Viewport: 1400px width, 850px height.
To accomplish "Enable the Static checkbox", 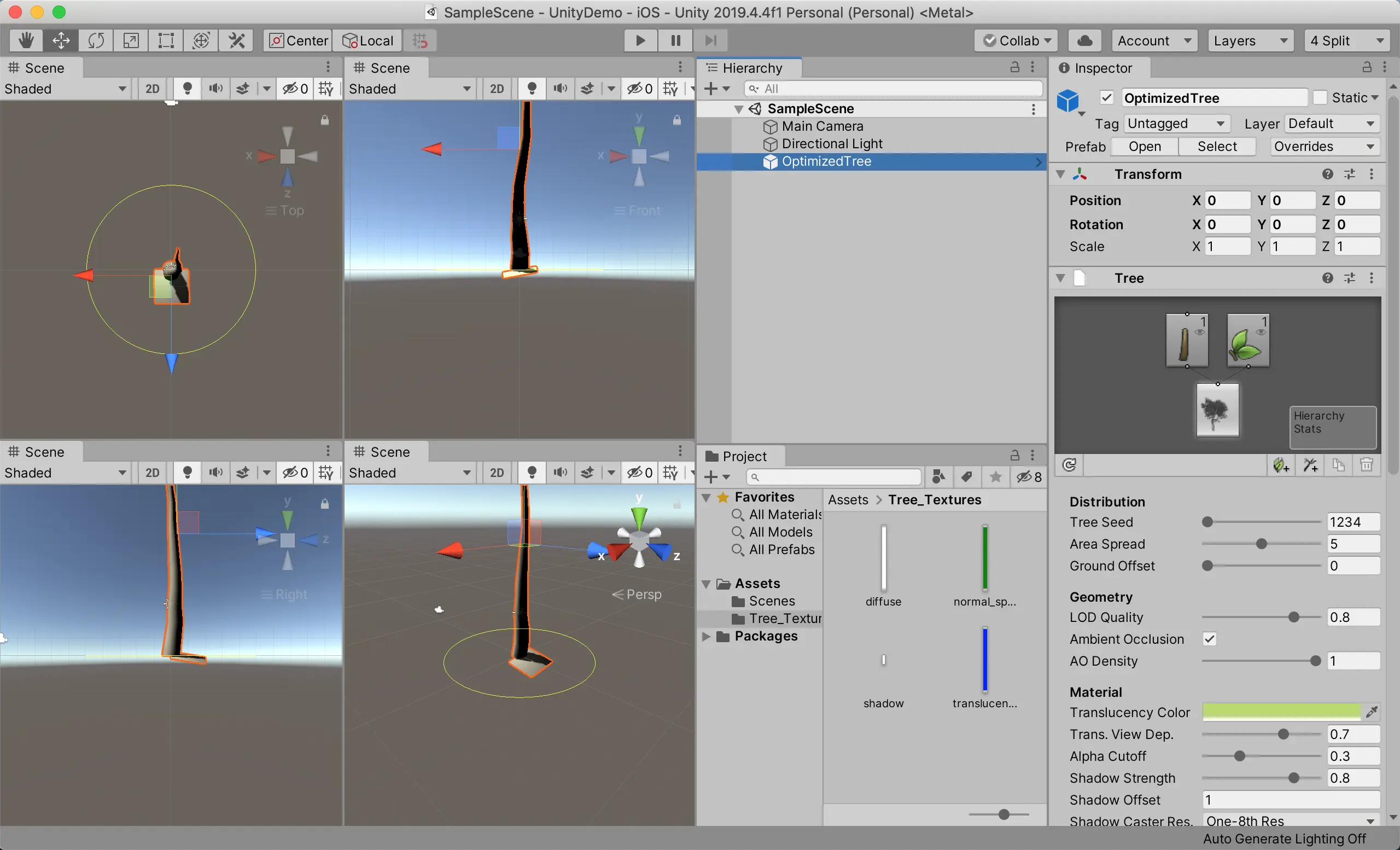I will tap(1321, 98).
